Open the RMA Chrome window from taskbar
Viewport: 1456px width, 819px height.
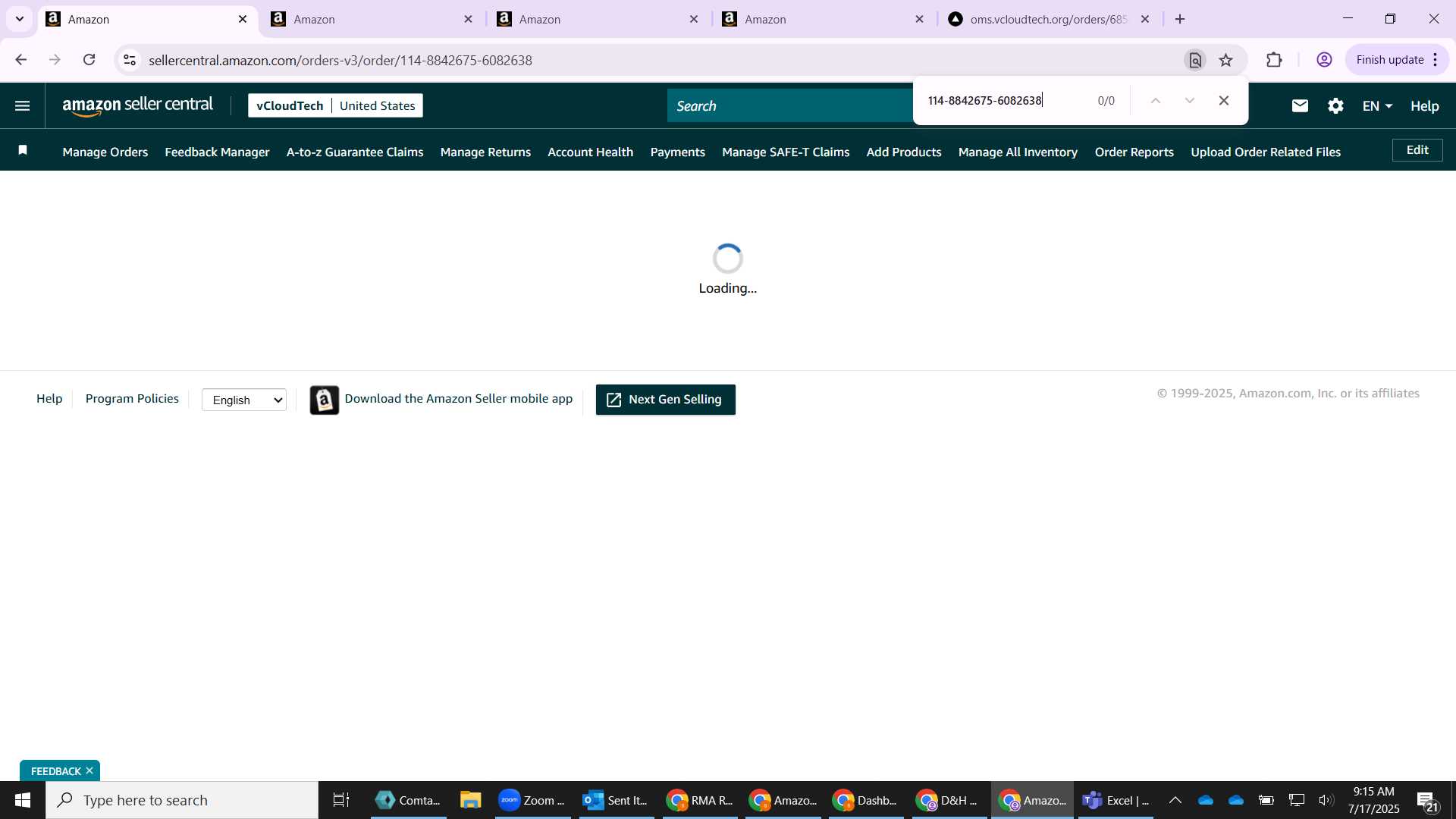pyautogui.click(x=699, y=800)
